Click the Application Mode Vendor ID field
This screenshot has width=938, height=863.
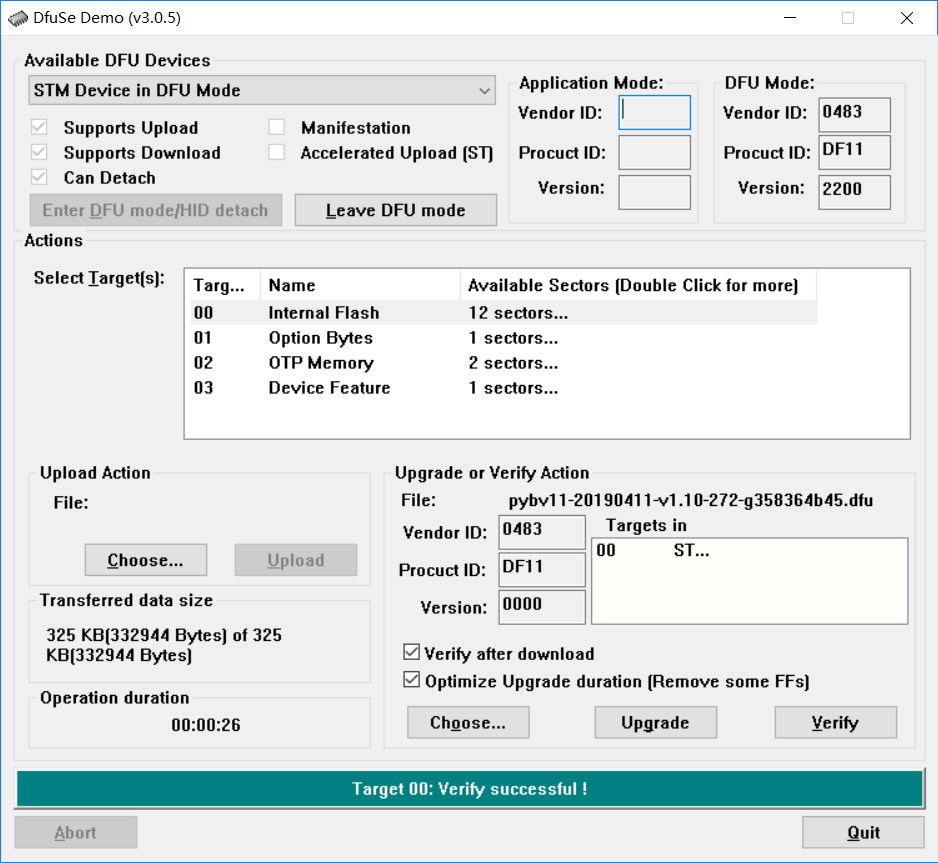[x=654, y=113]
